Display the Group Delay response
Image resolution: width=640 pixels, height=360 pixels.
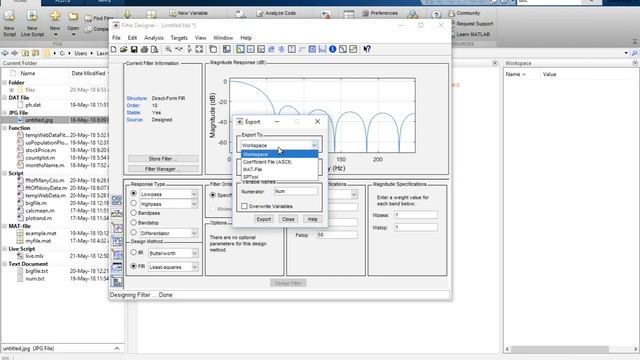tap(271, 49)
